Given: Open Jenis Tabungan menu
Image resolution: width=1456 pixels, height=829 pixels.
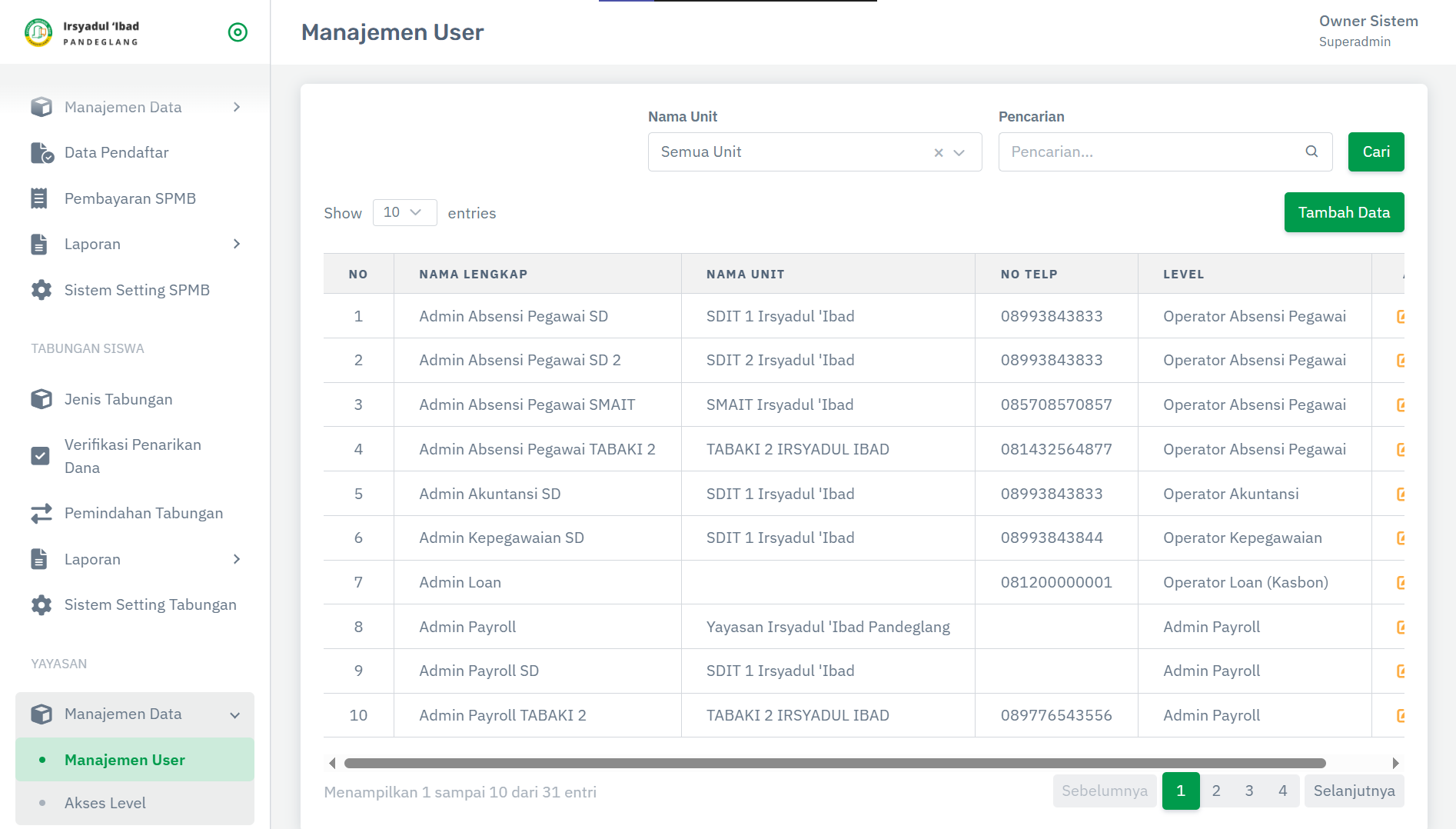Looking at the screenshot, I should (x=135, y=399).
